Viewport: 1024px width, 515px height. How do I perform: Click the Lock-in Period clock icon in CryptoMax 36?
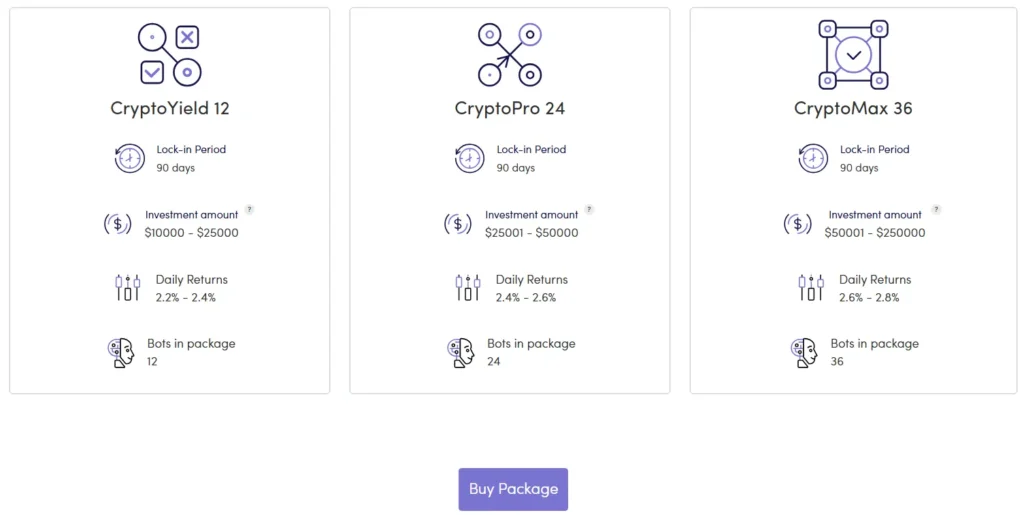(813, 158)
